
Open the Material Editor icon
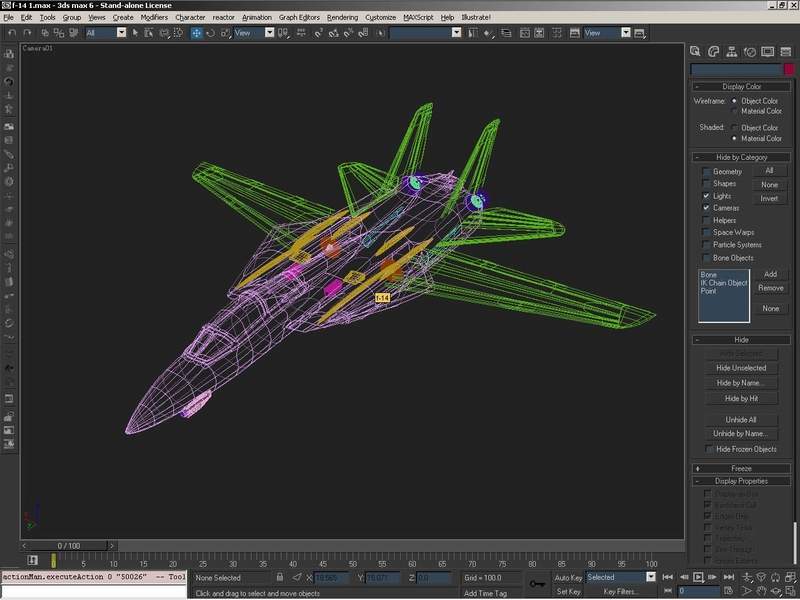click(557, 33)
